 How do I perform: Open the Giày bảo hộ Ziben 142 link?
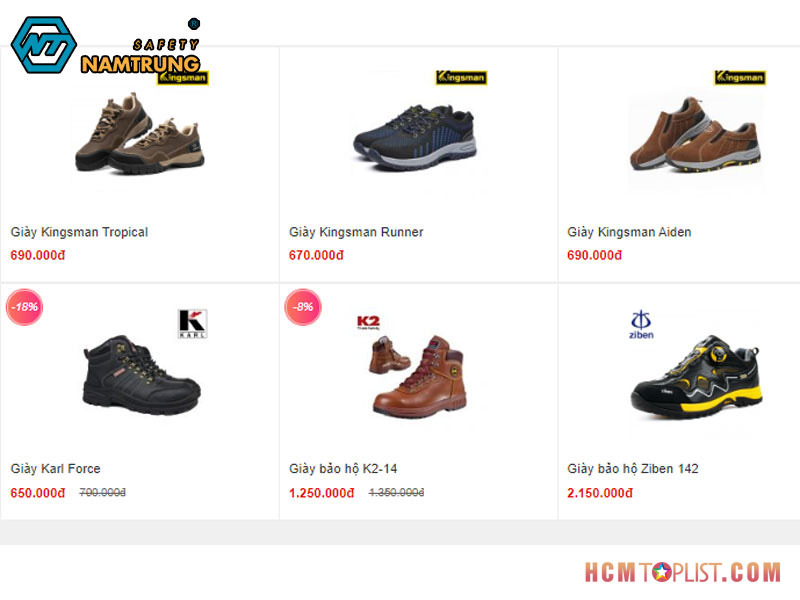click(x=633, y=468)
